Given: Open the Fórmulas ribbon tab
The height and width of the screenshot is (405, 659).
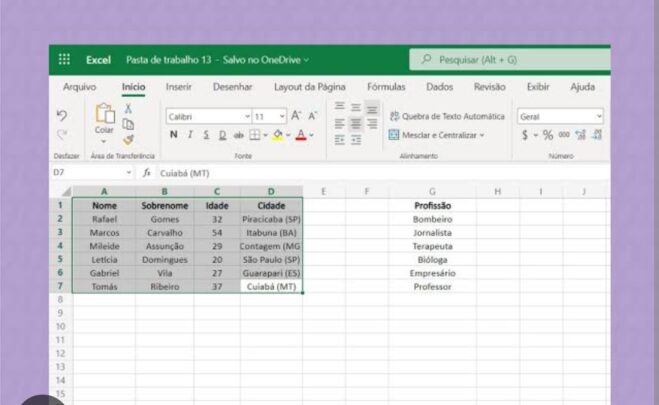Looking at the screenshot, I should [386, 87].
